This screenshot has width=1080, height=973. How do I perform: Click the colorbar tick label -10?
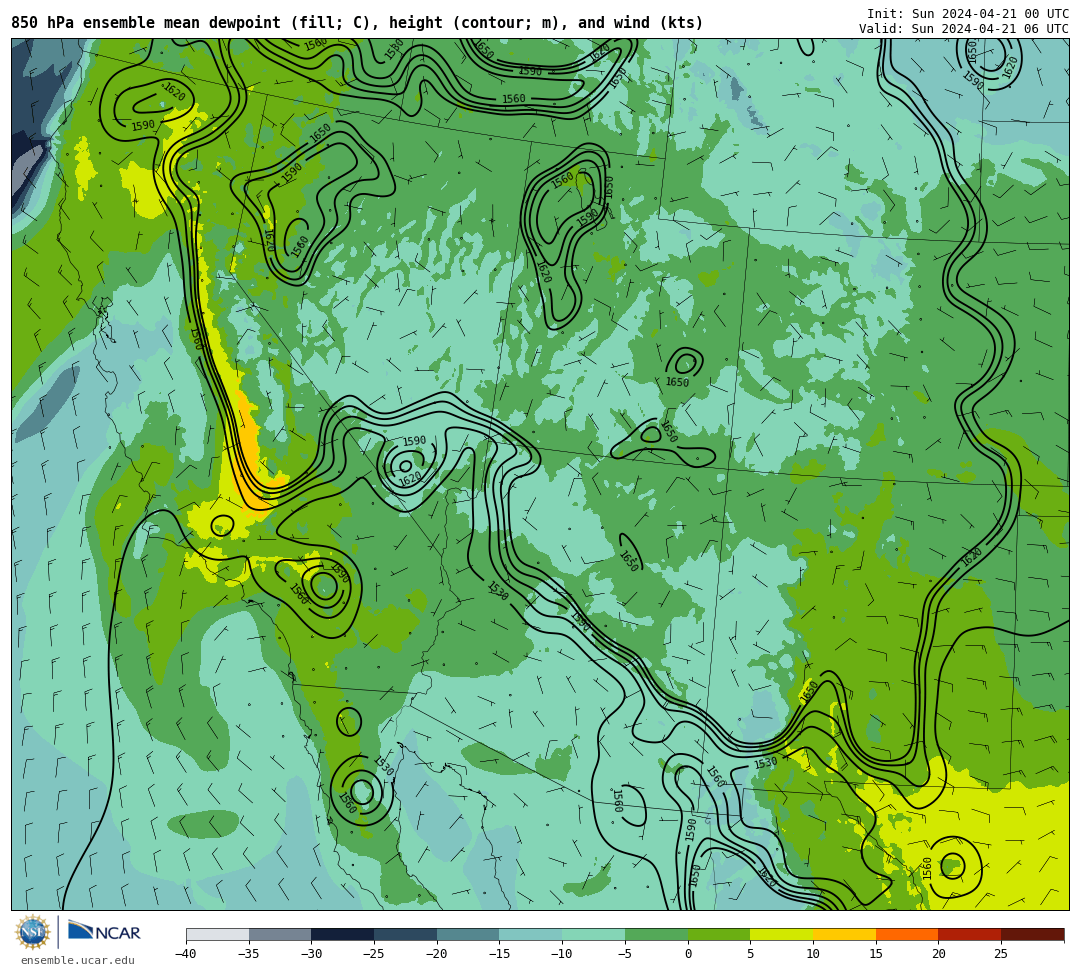click(561, 954)
